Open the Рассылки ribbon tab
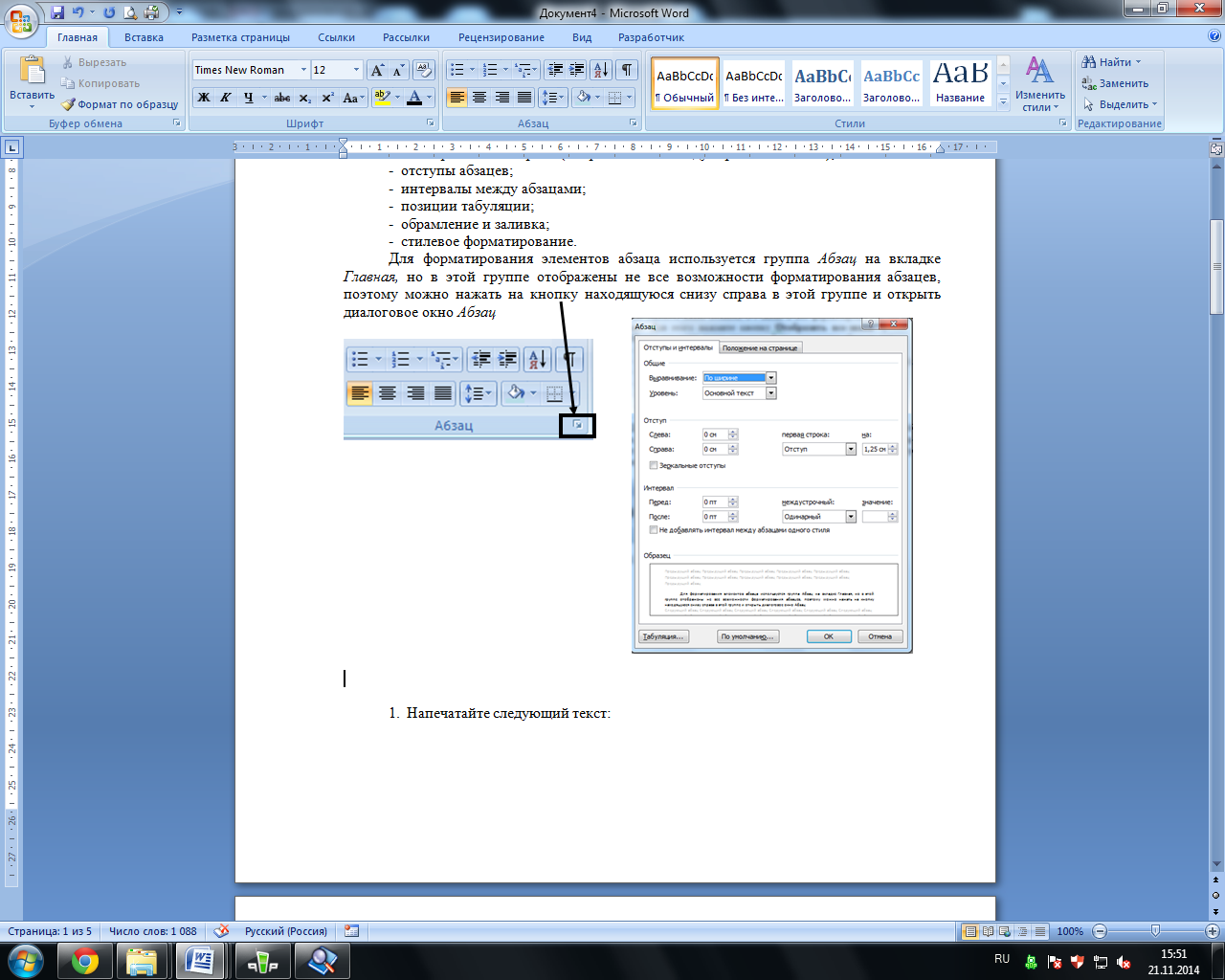1225x980 pixels. [x=406, y=37]
